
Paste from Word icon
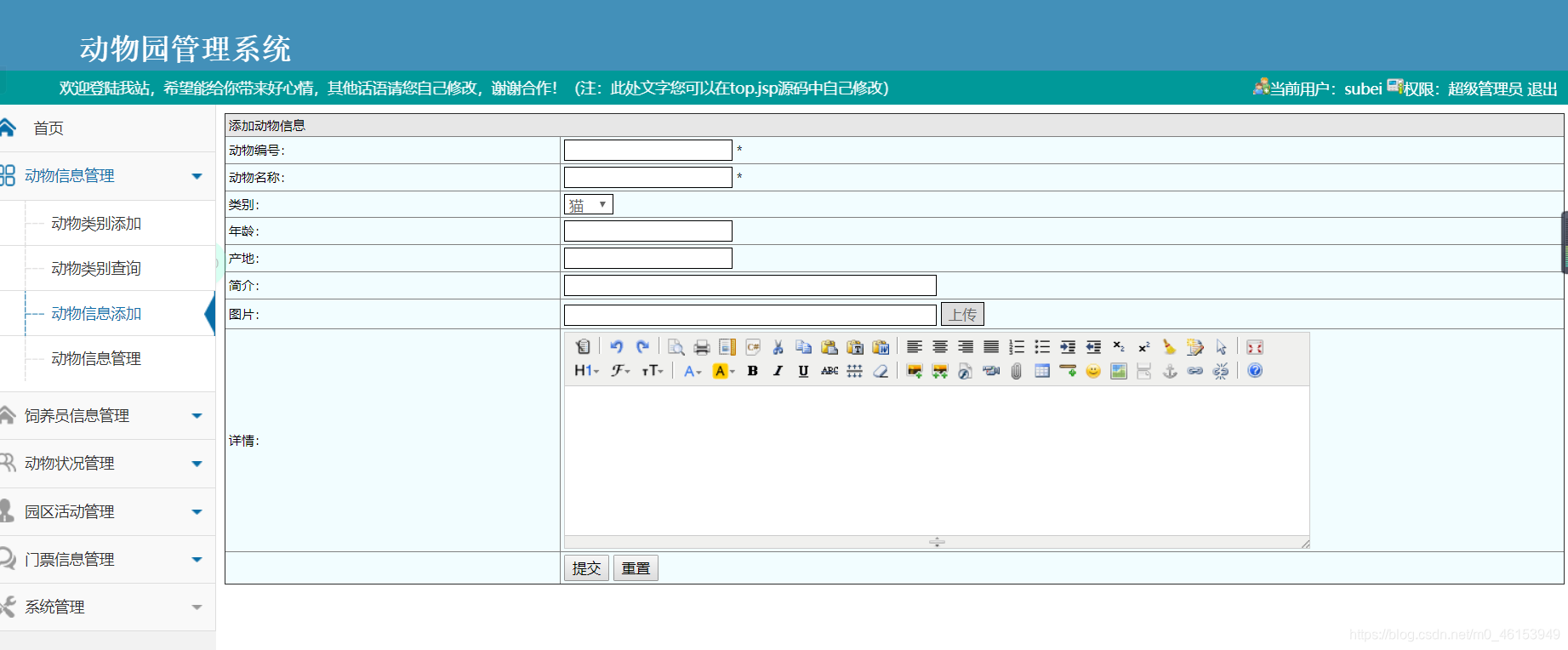tap(881, 347)
